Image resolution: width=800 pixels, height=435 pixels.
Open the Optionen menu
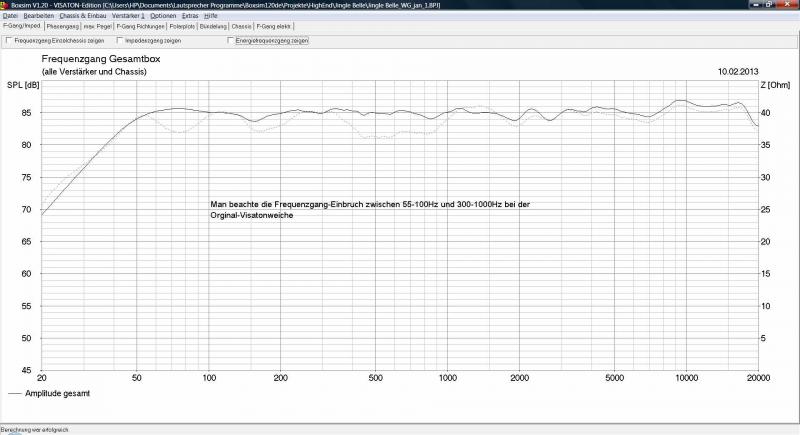[163, 16]
